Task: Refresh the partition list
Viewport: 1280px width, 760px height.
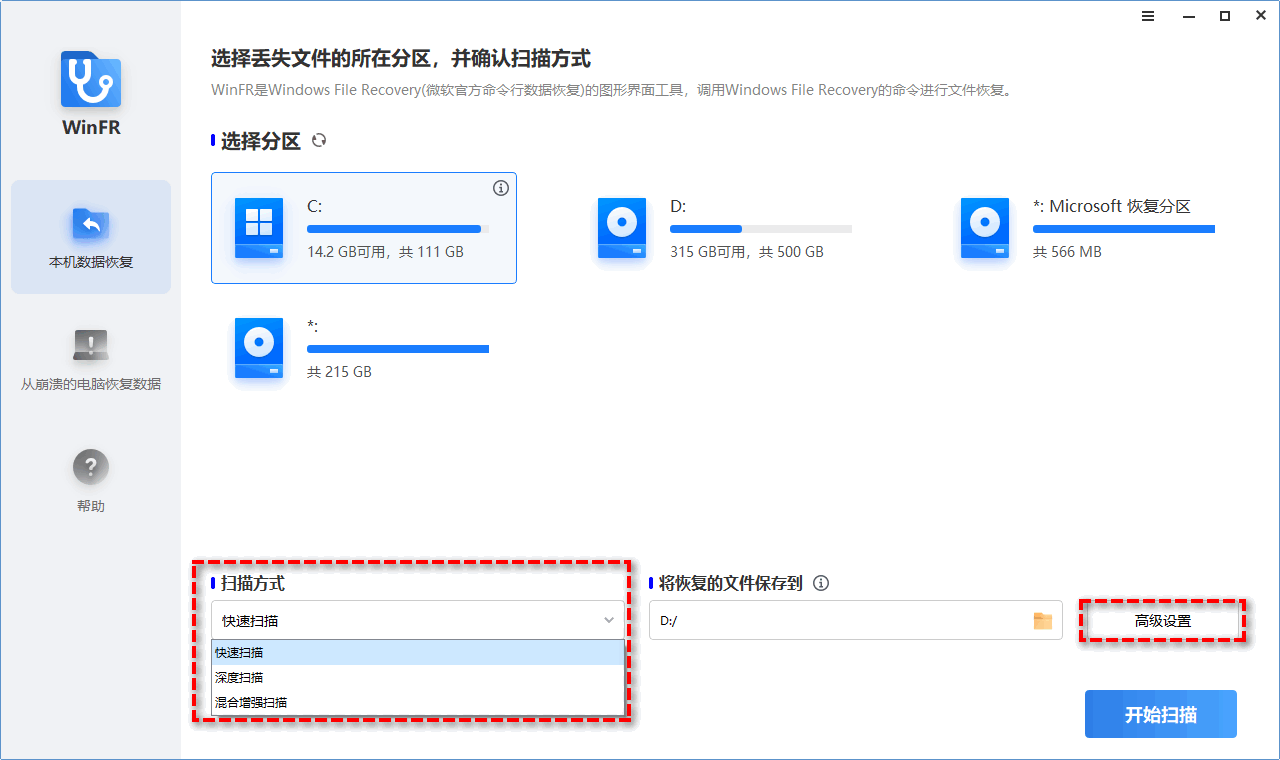Action: coord(319,141)
